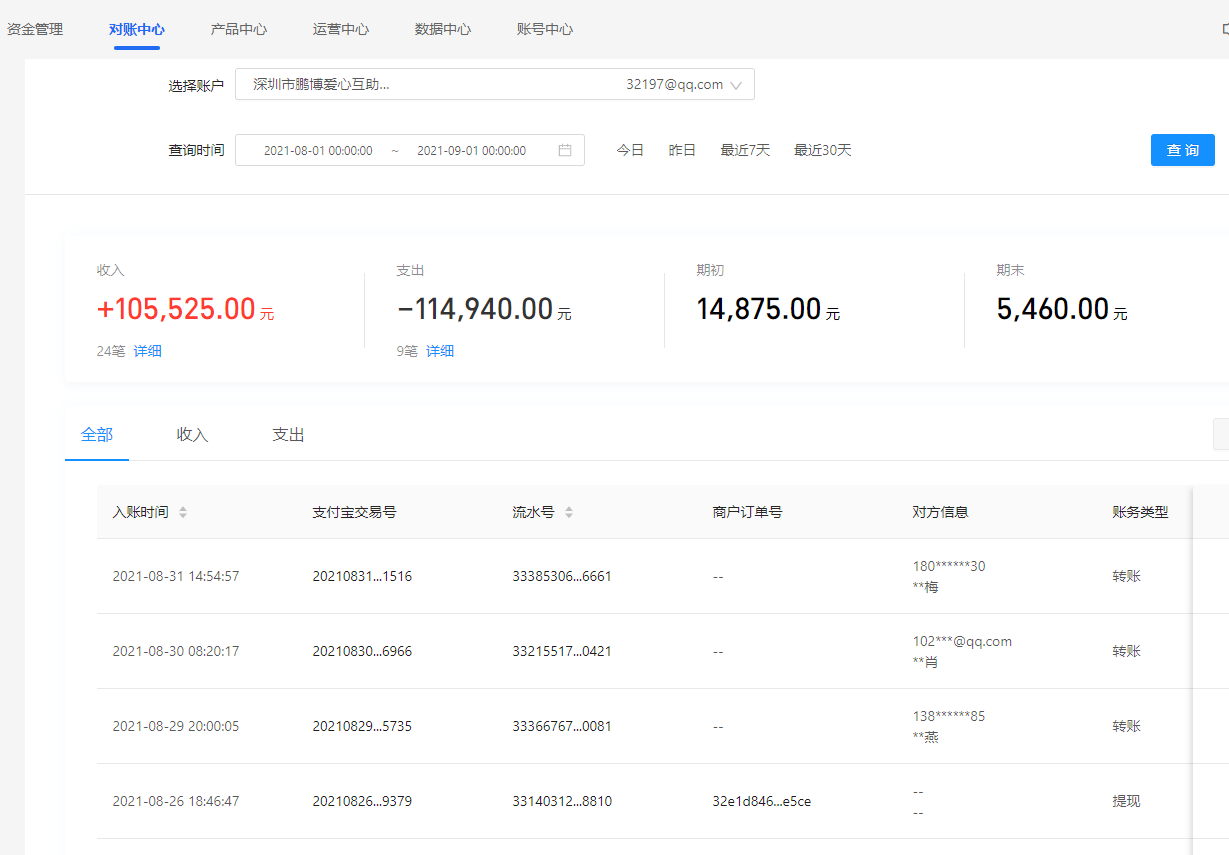Open 详细 link under 支出 total
Viewport: 1229px width, 855px height.
(x=440, y=351)
